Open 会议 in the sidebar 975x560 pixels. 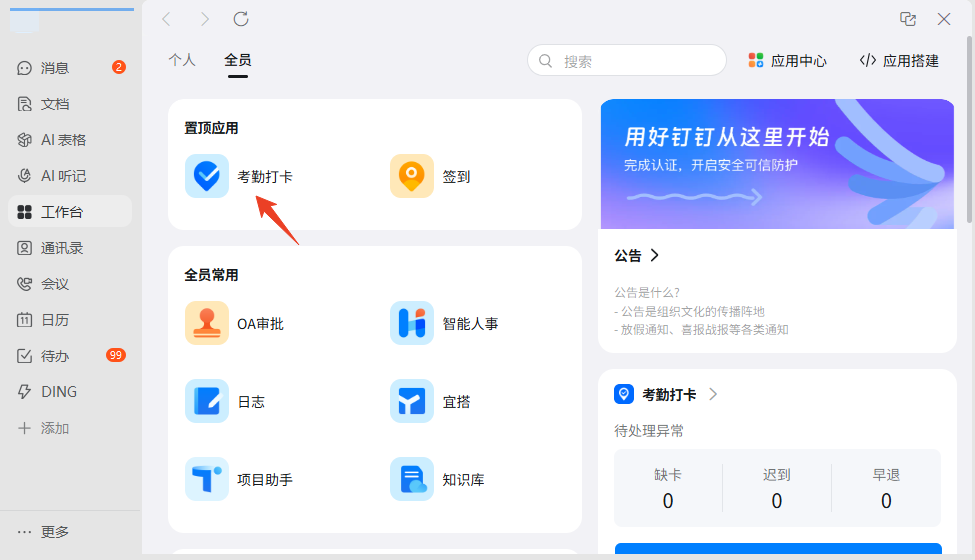[70, 284]
